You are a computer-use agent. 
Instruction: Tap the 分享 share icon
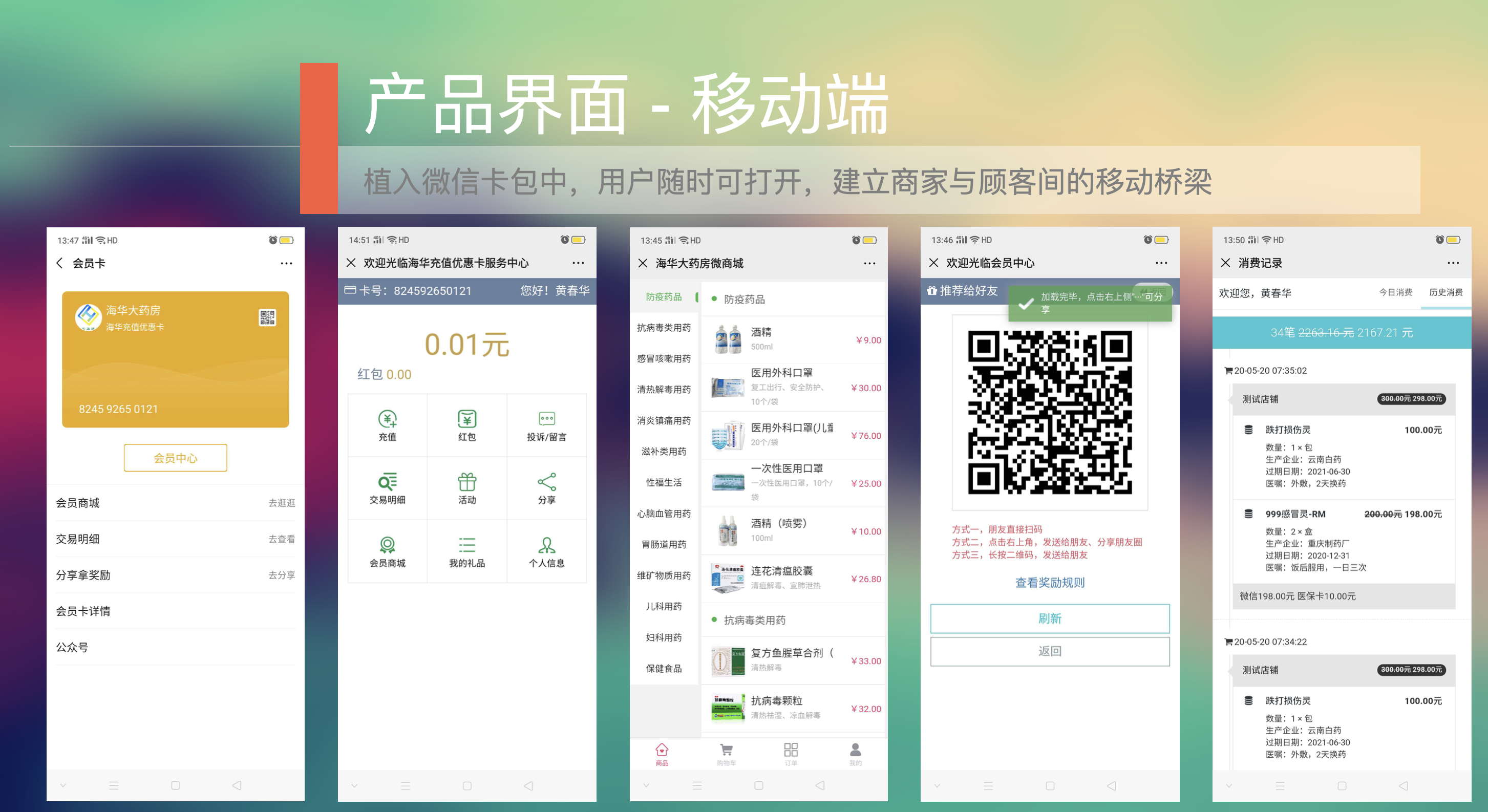(x=546, y=488)
